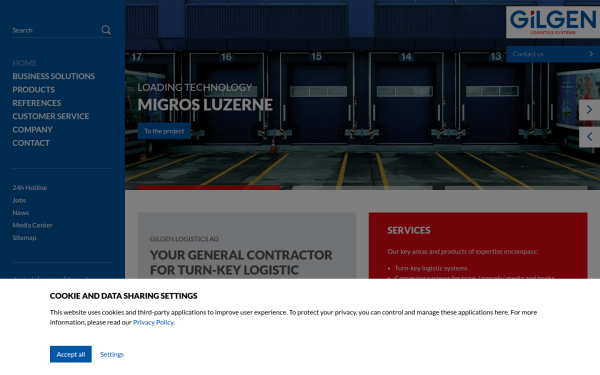Click the To the project button
The image size is (600, 375).
click(x=164, y=131)
